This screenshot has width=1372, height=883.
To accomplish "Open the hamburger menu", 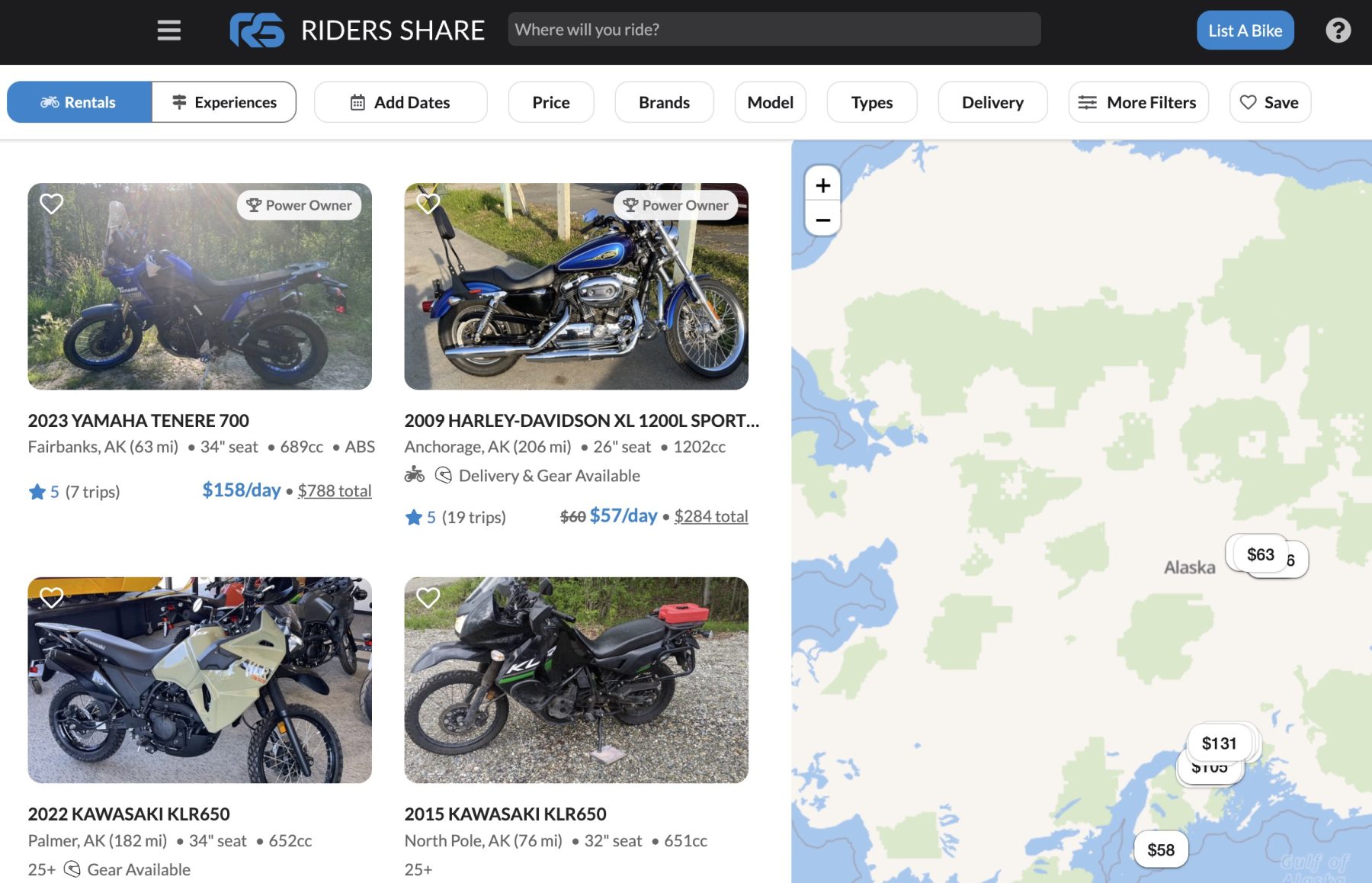I will click(168, 31).
